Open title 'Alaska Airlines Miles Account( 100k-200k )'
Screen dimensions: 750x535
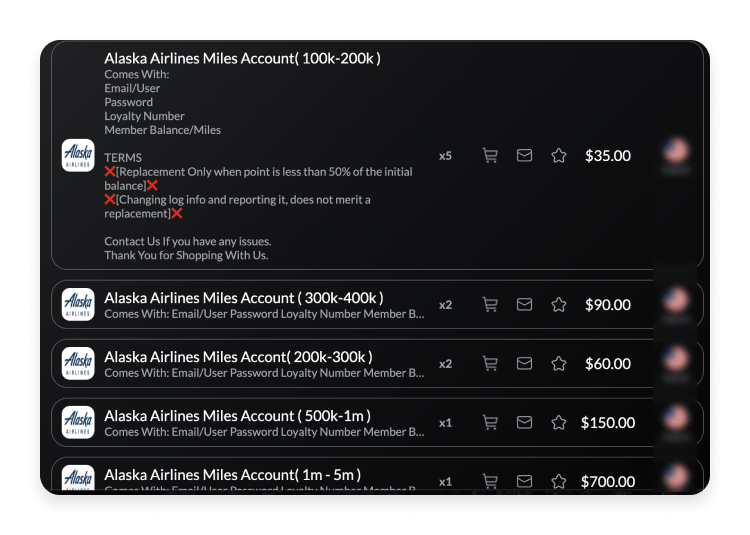(x=243, y=58)
